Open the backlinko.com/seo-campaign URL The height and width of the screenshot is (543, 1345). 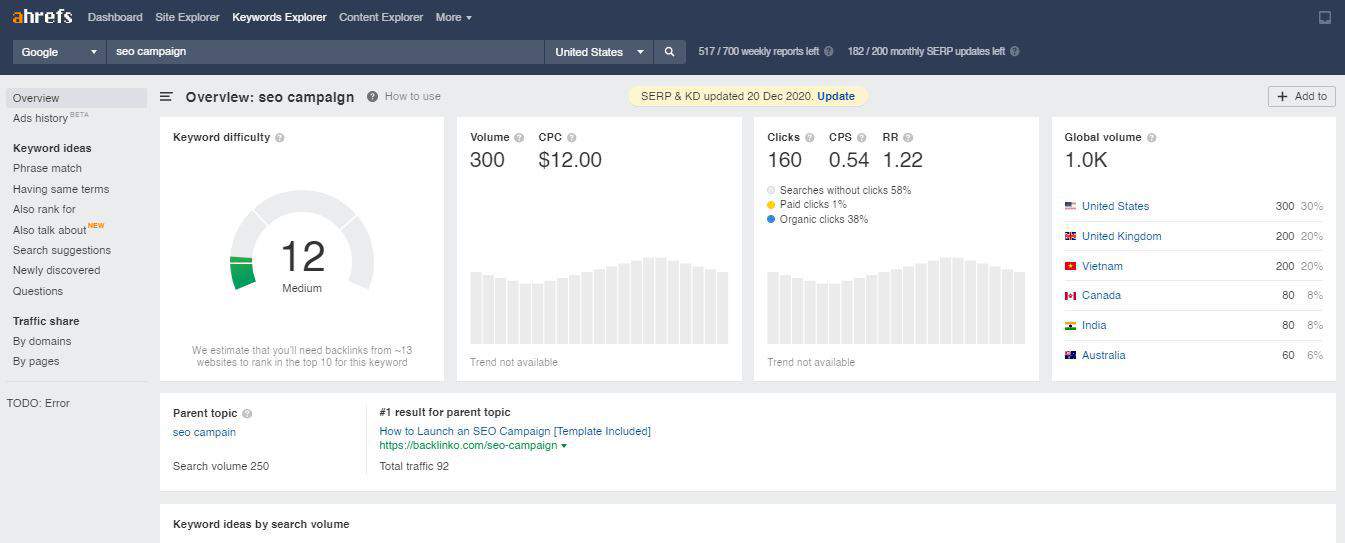tap(468, 445)
